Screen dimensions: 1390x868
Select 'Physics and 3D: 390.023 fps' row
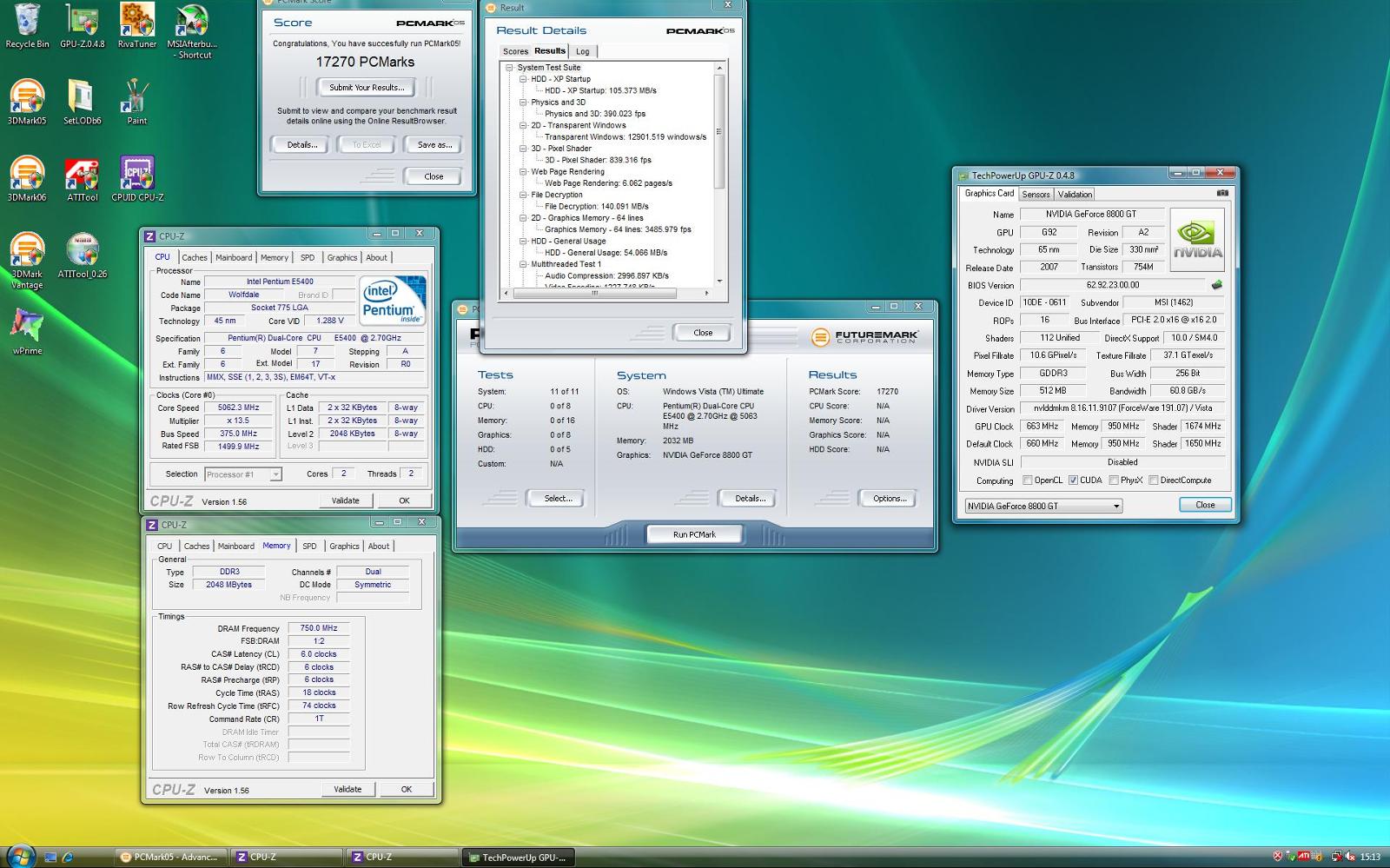(595, 114)
